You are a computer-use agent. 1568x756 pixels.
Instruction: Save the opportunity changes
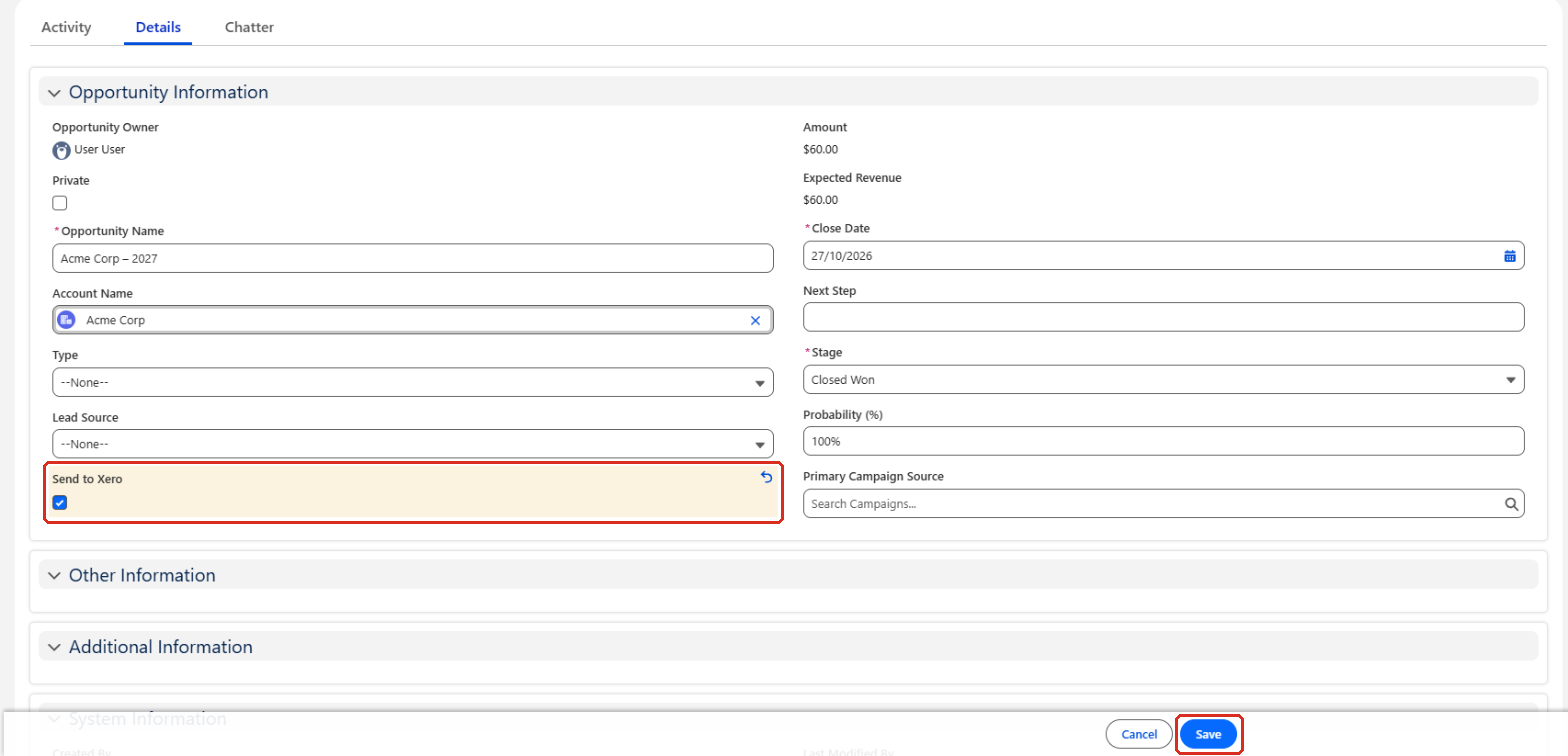[x=1209, y=734]
